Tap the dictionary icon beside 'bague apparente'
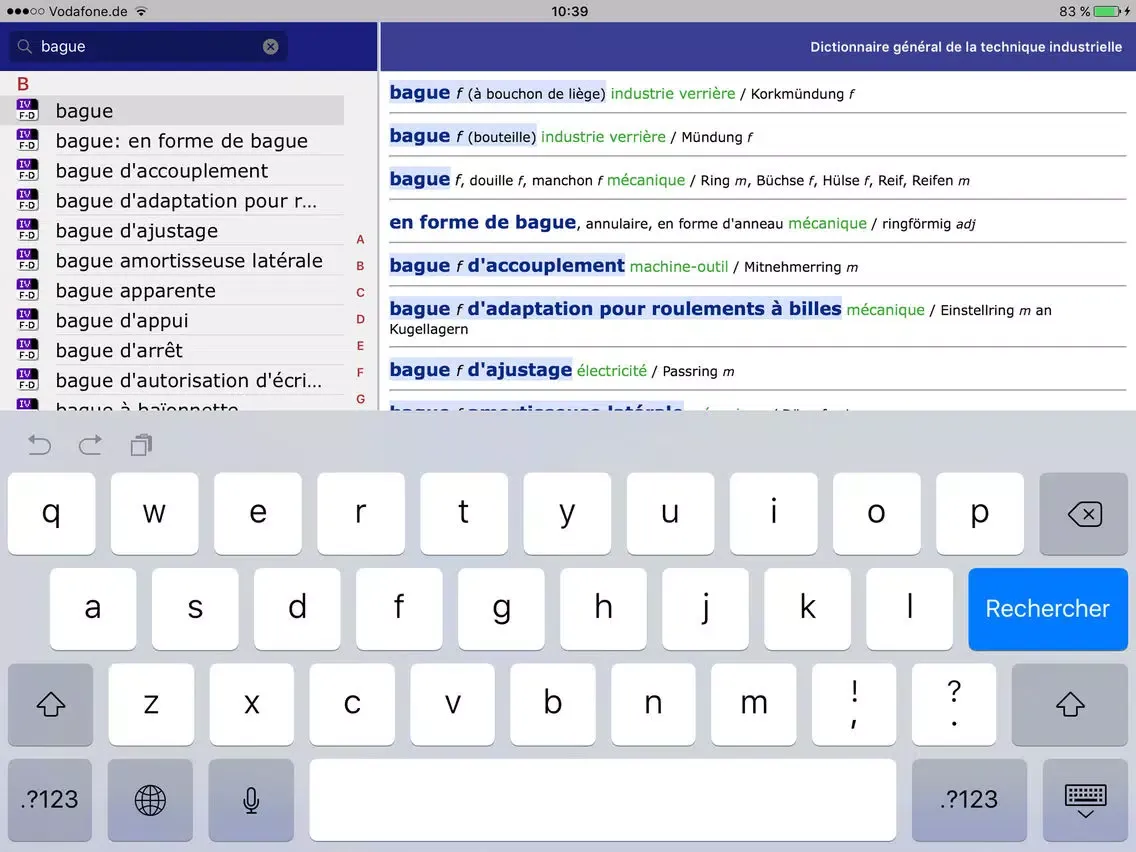This screenshot has height=852, width=1136. pos(28,290)
